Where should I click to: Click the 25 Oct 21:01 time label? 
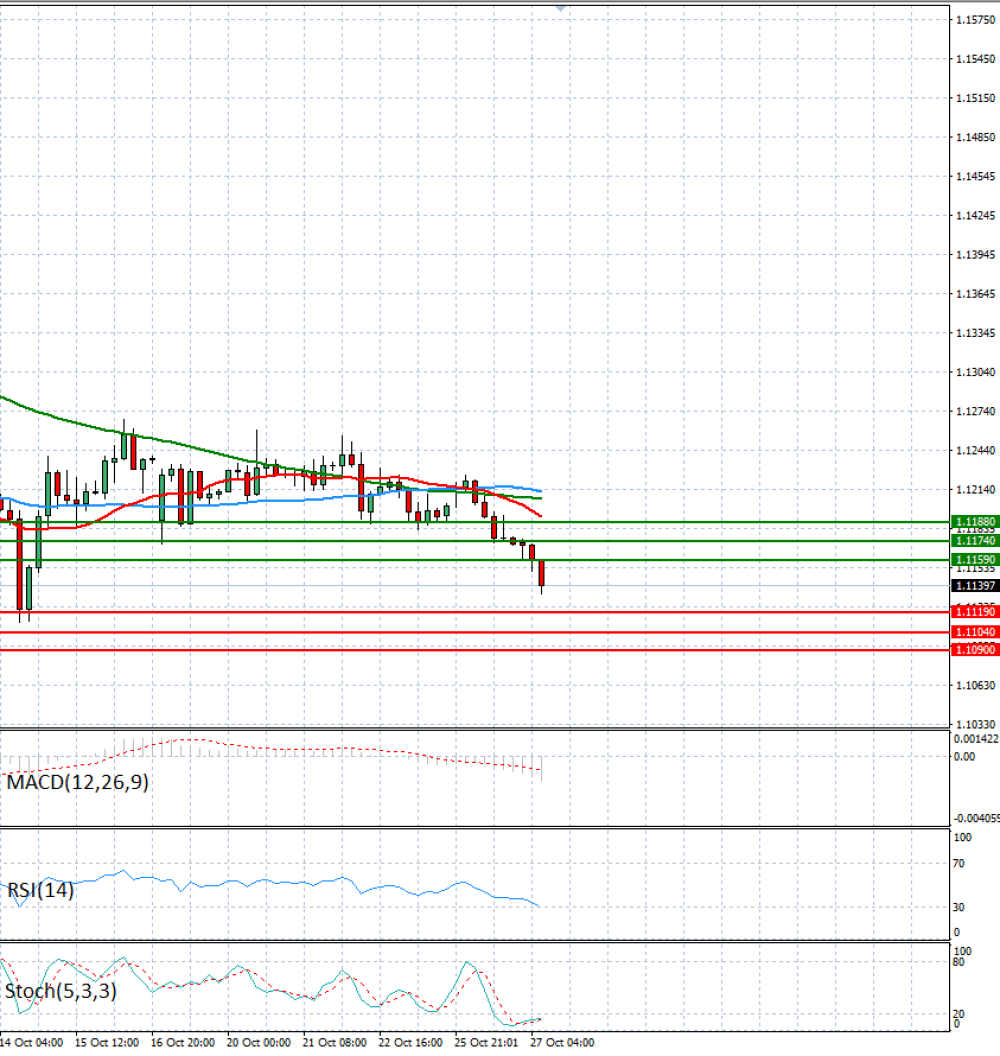click(487, 1043)
